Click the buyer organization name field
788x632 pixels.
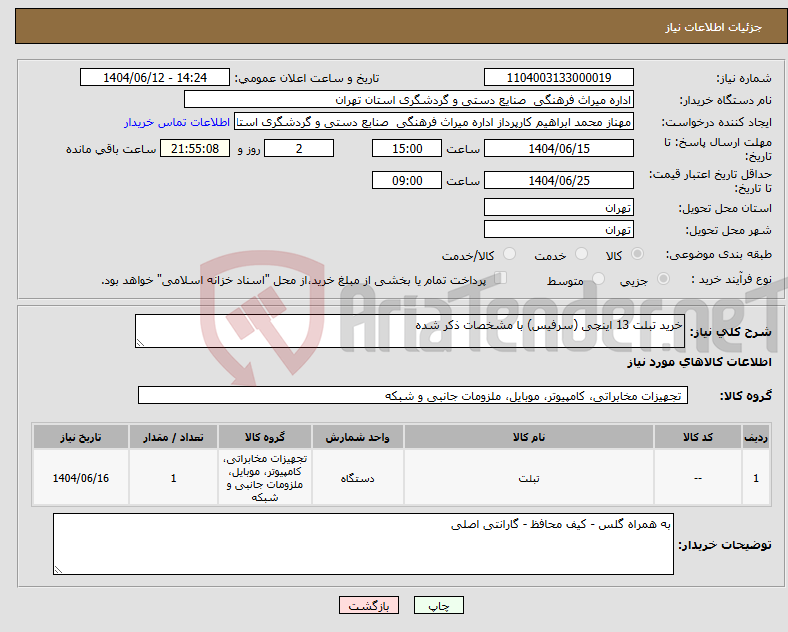[409, 99]
